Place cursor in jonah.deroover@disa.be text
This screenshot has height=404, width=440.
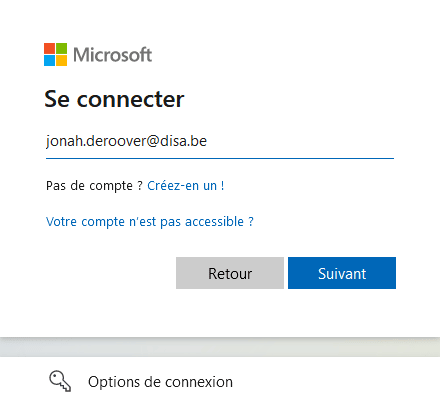click(126, 141)
